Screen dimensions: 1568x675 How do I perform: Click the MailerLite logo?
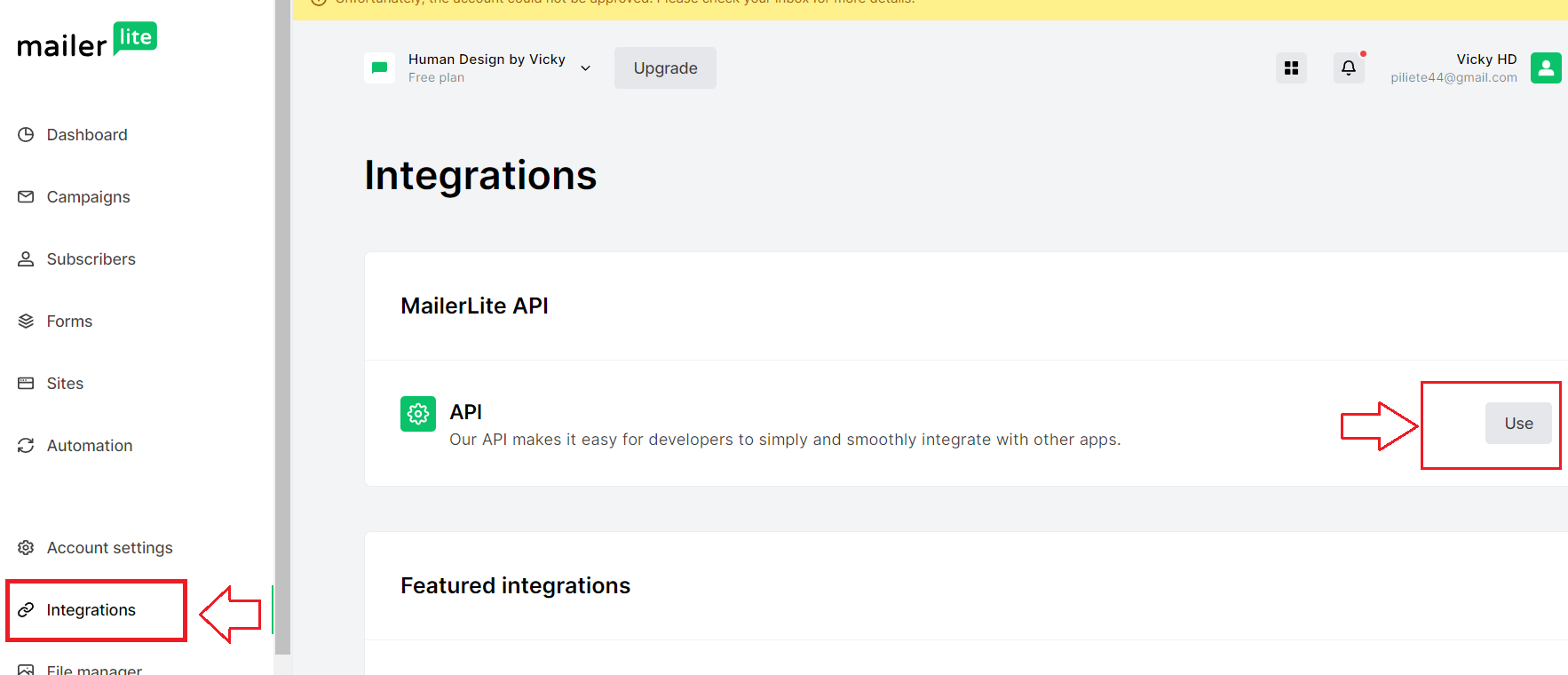click(x=87, y=41)
